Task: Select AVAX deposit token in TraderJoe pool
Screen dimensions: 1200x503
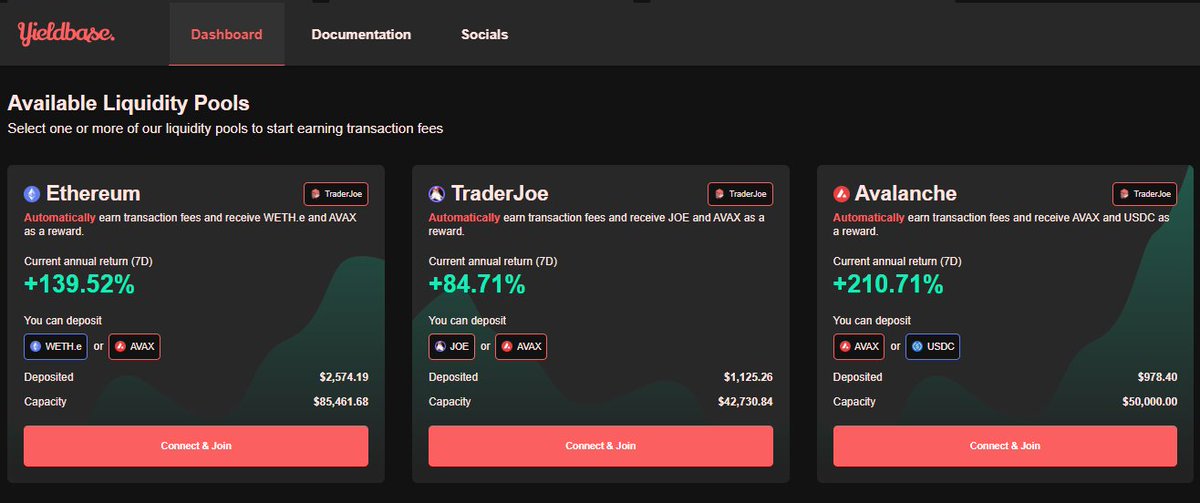Action: pos(521,347)
